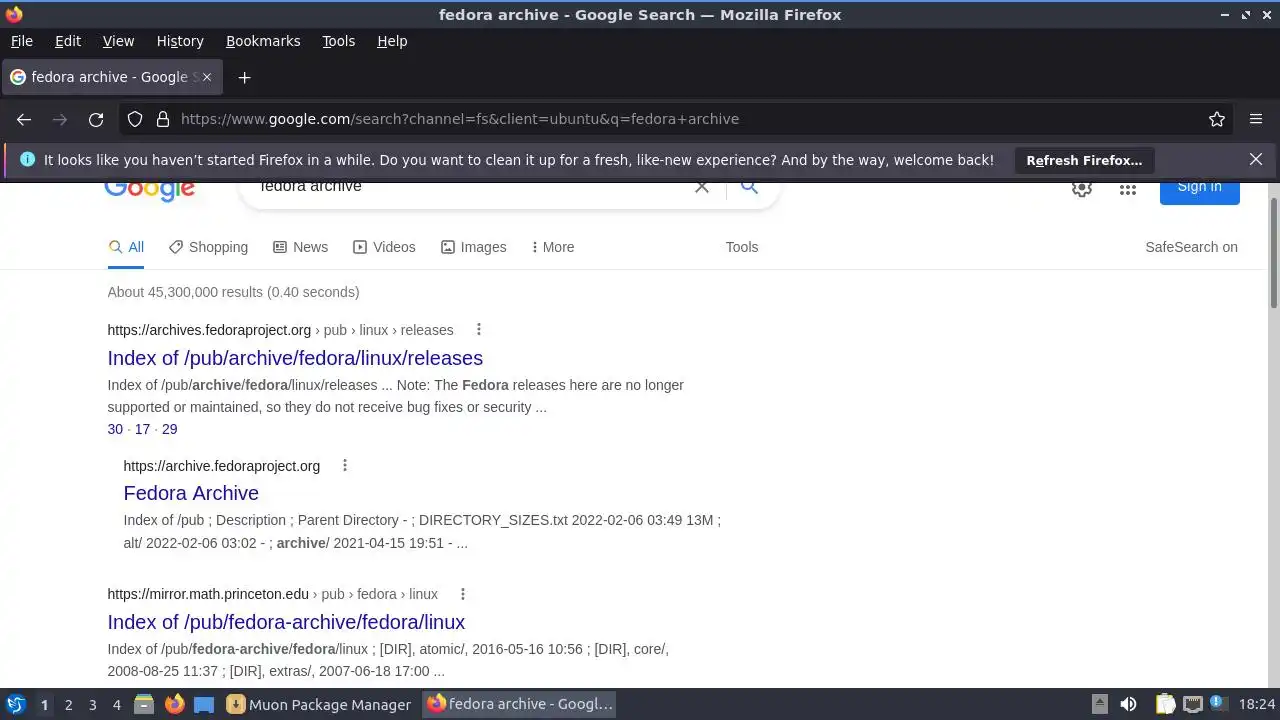Click in the Google search text field

[470, 188]
